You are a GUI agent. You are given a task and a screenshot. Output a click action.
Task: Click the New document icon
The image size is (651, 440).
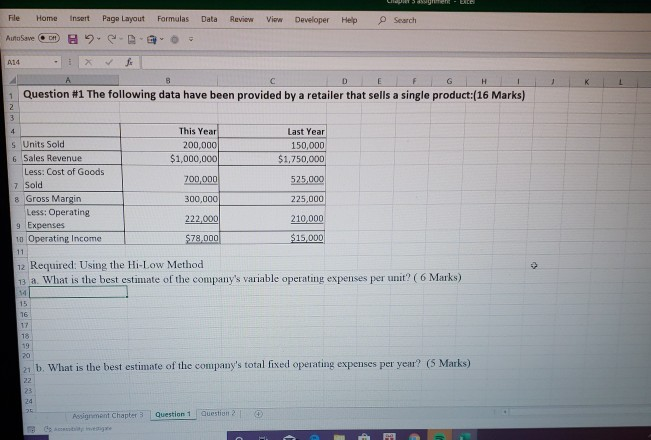[x=131, y=39]
